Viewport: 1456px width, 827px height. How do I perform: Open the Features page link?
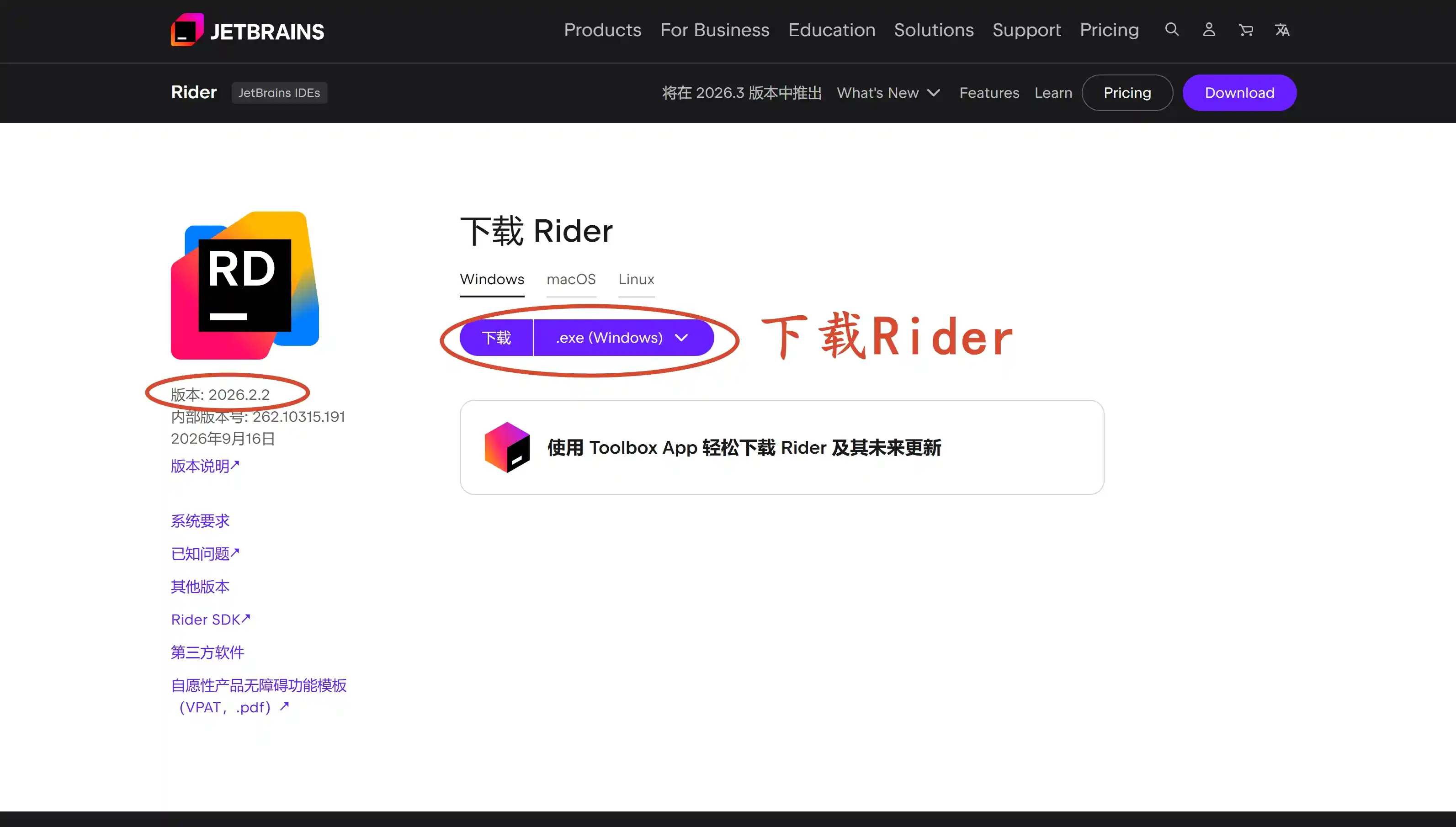[x=989, y=93]
